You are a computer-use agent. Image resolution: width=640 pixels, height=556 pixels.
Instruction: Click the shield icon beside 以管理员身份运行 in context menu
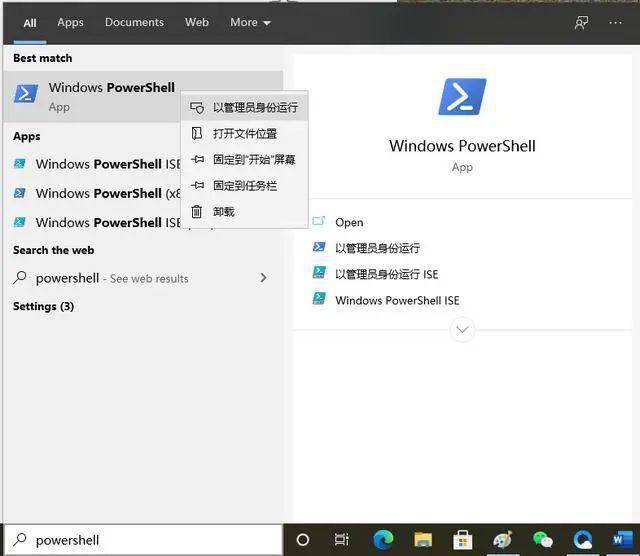point(197,108)
